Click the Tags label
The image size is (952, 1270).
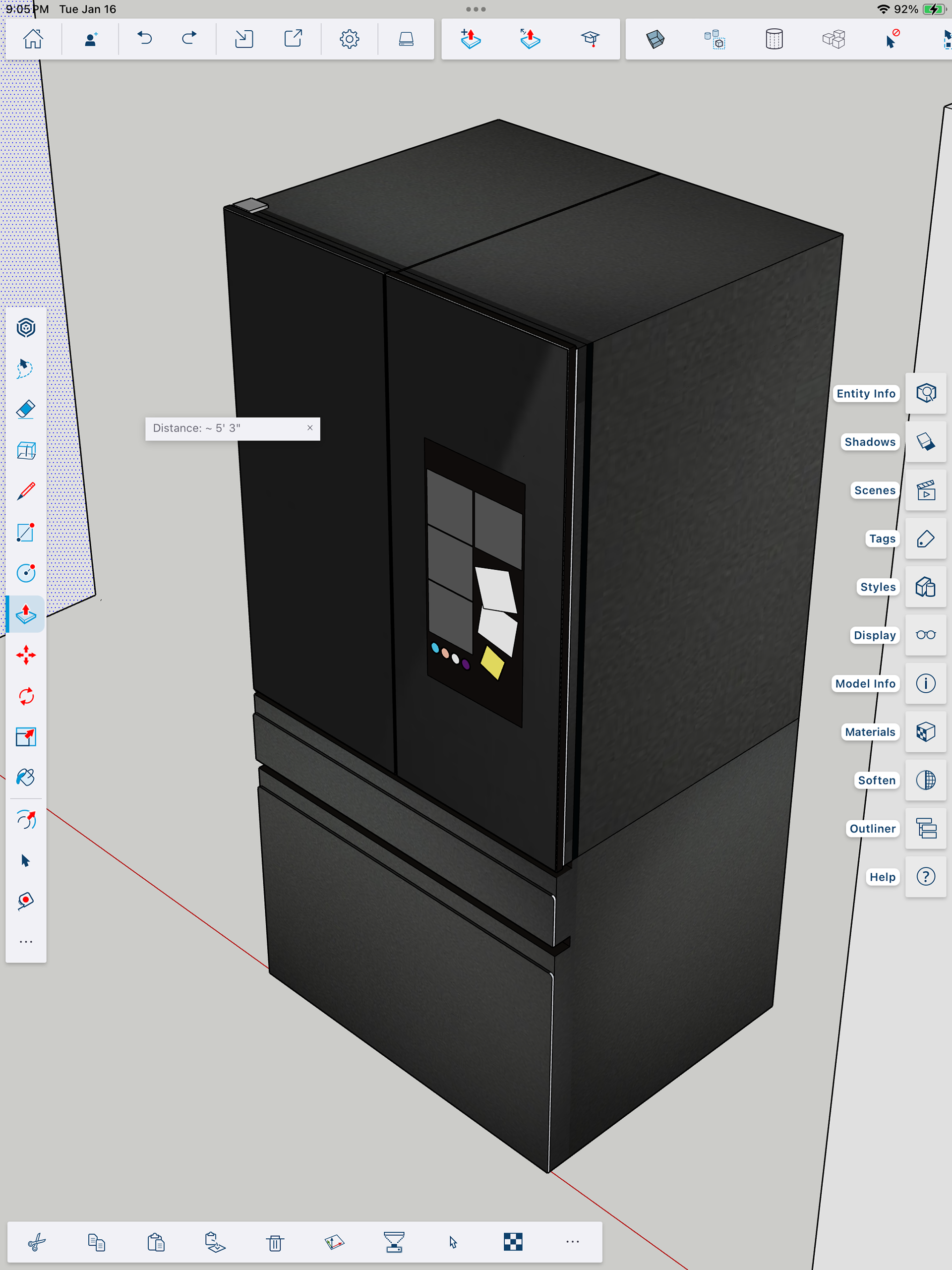click(x=882, y=539)
